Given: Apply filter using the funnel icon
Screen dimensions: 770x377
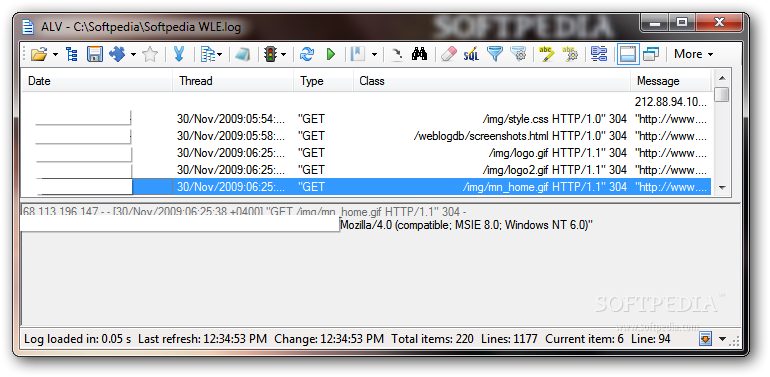Looking at the screenshot, I should [x=495, y=54].
